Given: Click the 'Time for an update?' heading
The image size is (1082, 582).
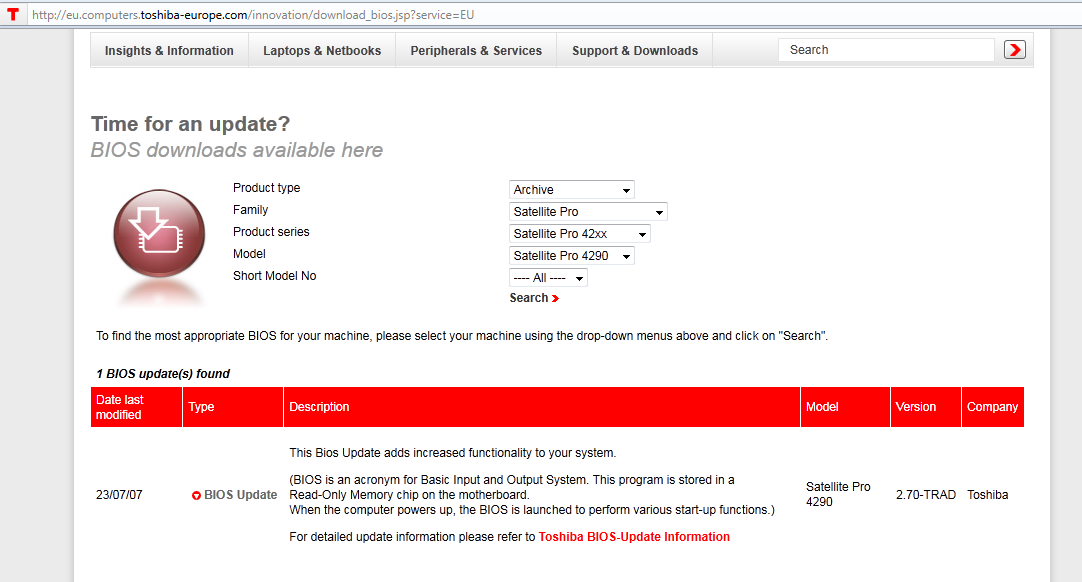Looking at the screenshot, I should (190, 124).
